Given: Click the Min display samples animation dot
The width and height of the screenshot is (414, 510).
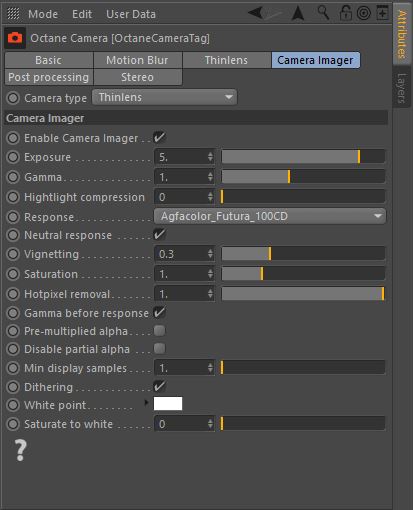Looking at the screenshot, I should point(13,368).
